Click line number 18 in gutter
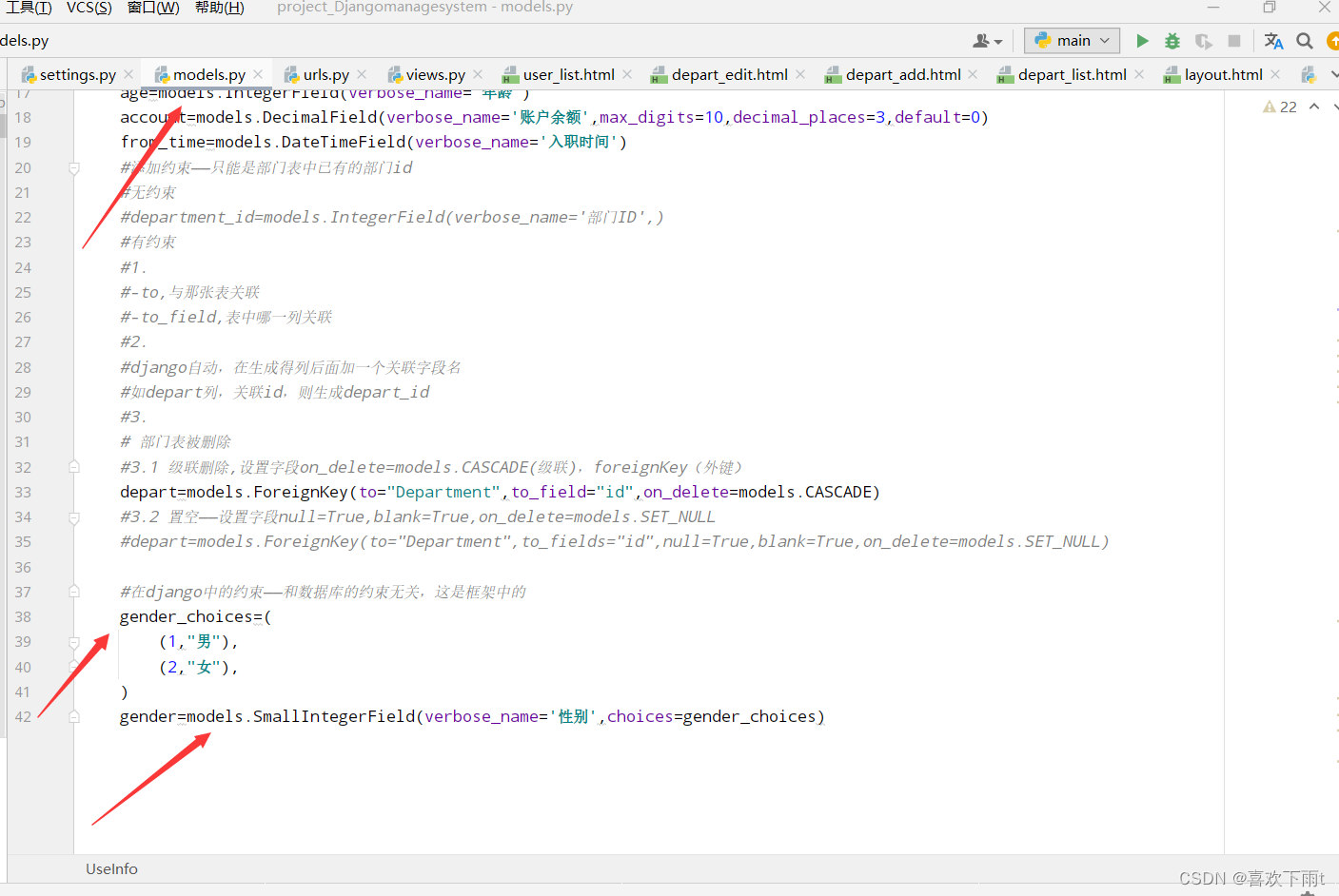The width and height of the screenshot is (1339, 896). tap(23, 117)
